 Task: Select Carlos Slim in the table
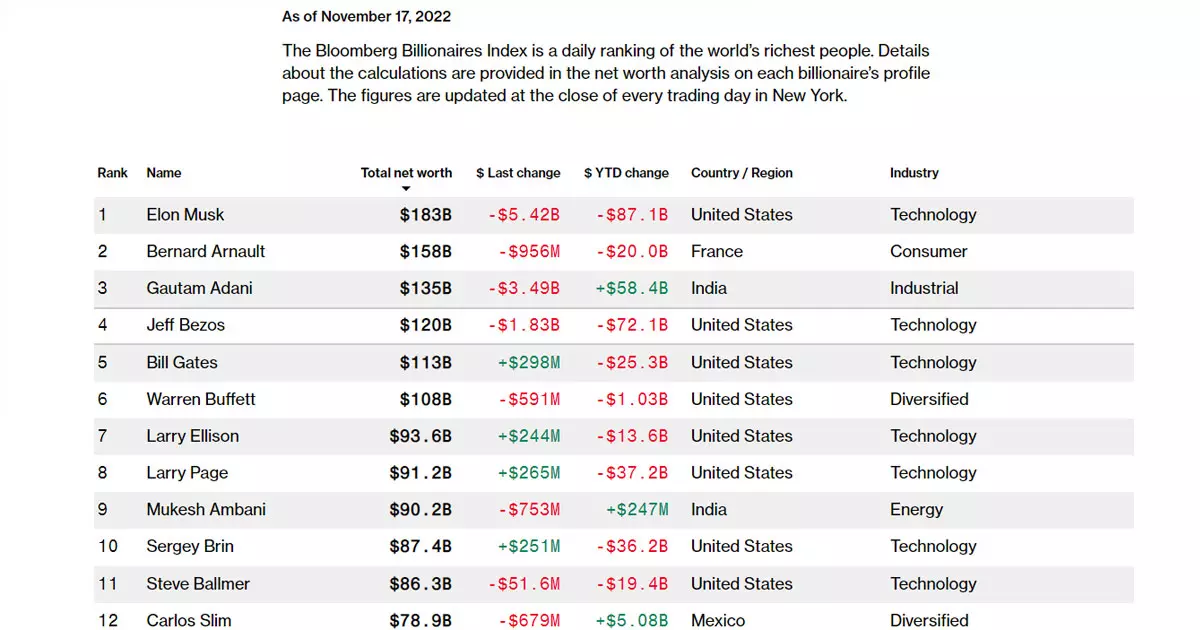[x=189, y=620]
